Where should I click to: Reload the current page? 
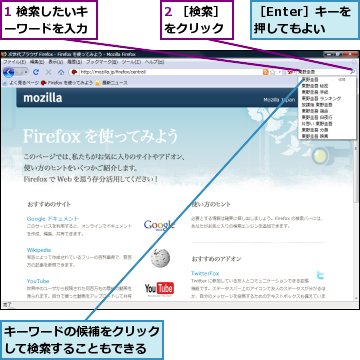[x=36, y=72]
